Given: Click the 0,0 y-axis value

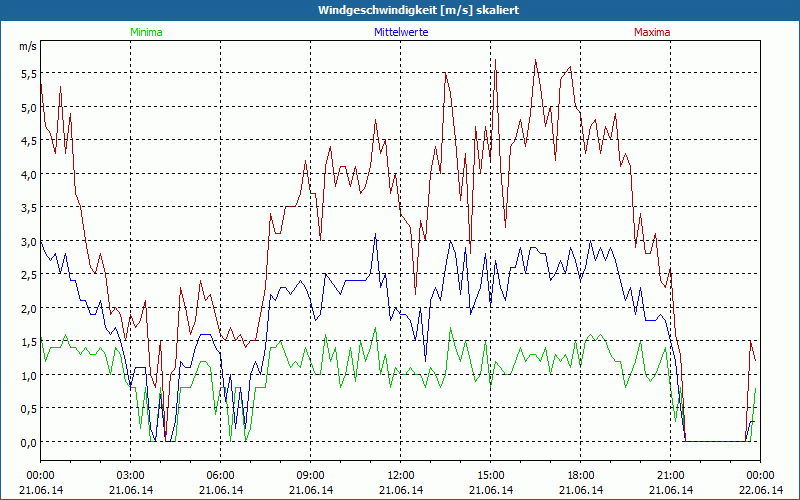Looking at the screenshot, I should [x=29, y=442].
